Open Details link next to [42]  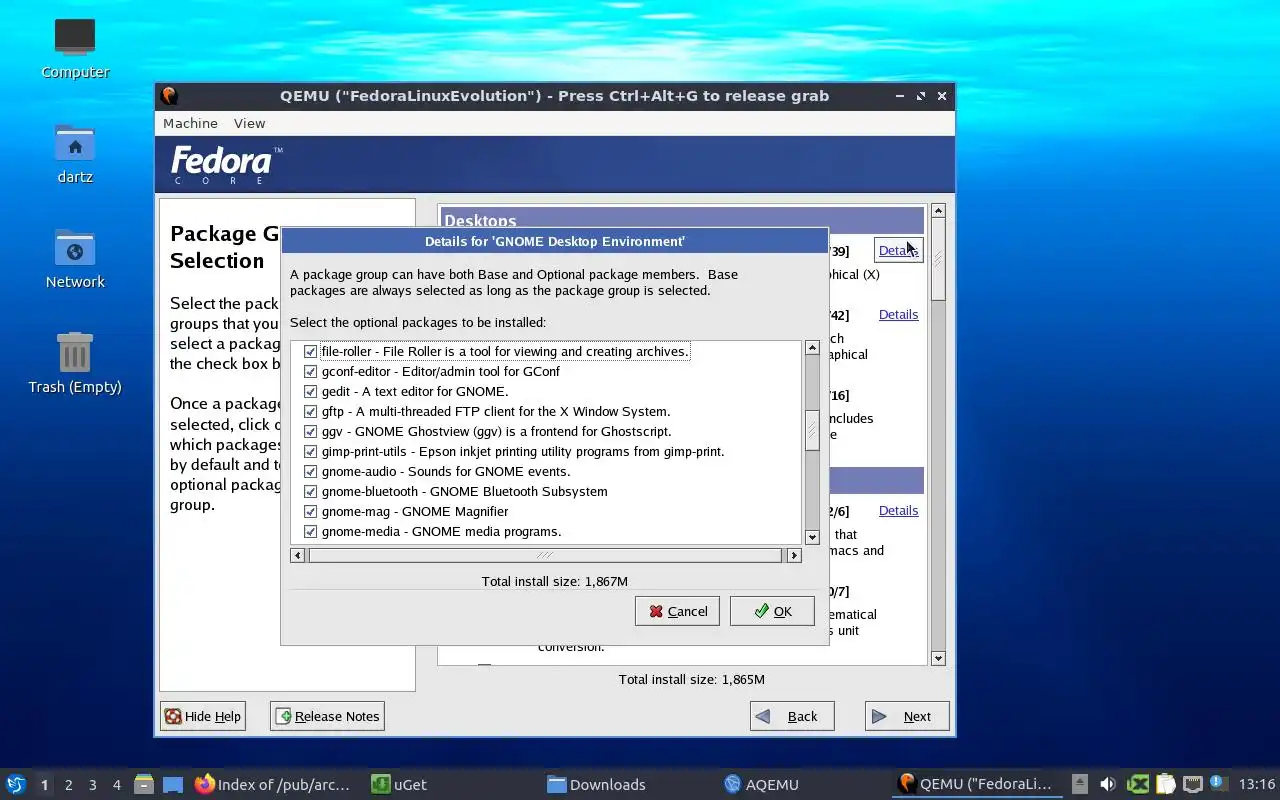click(898, 314)
